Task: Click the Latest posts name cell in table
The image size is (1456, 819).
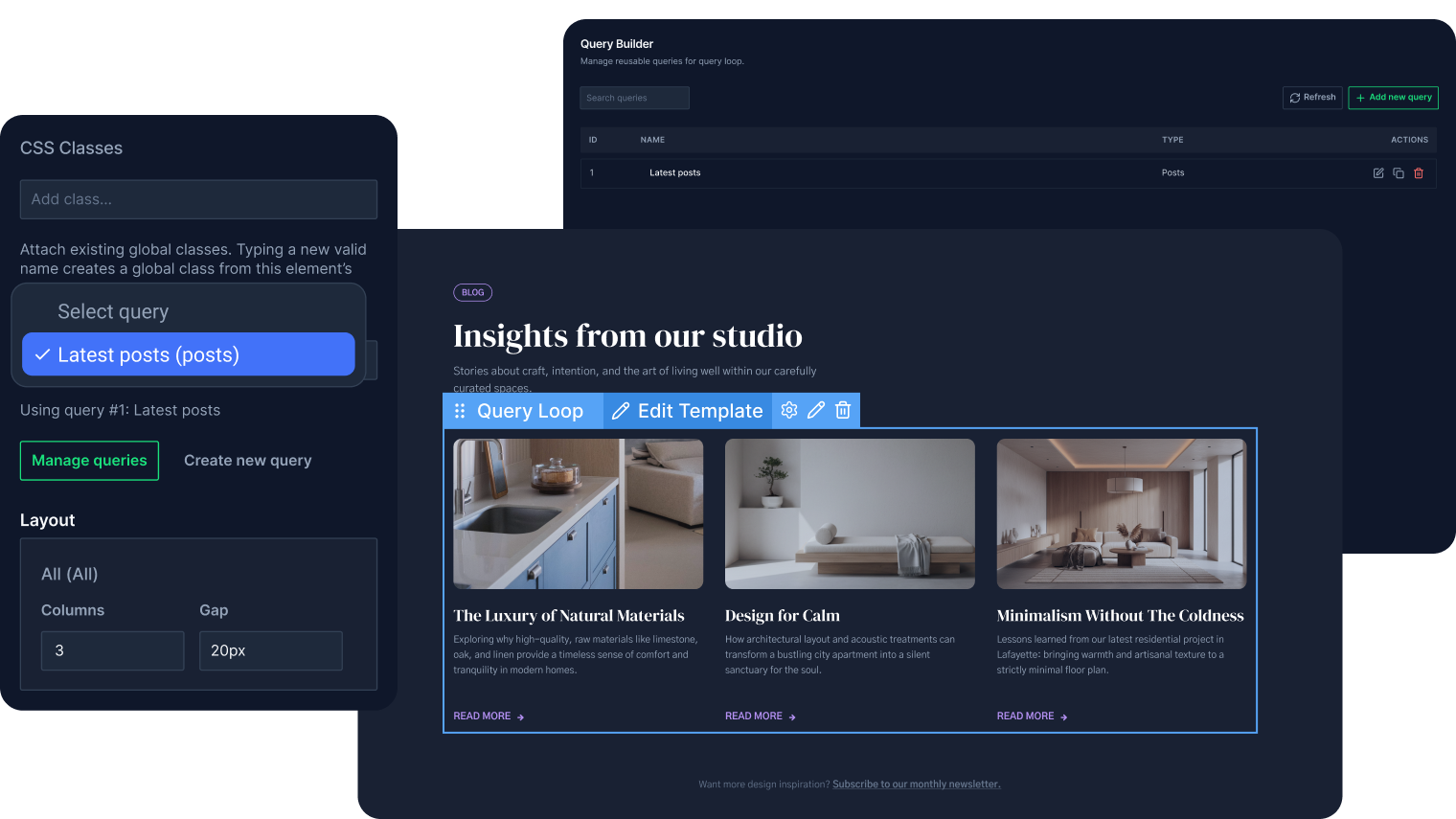Action: [675, 173]
